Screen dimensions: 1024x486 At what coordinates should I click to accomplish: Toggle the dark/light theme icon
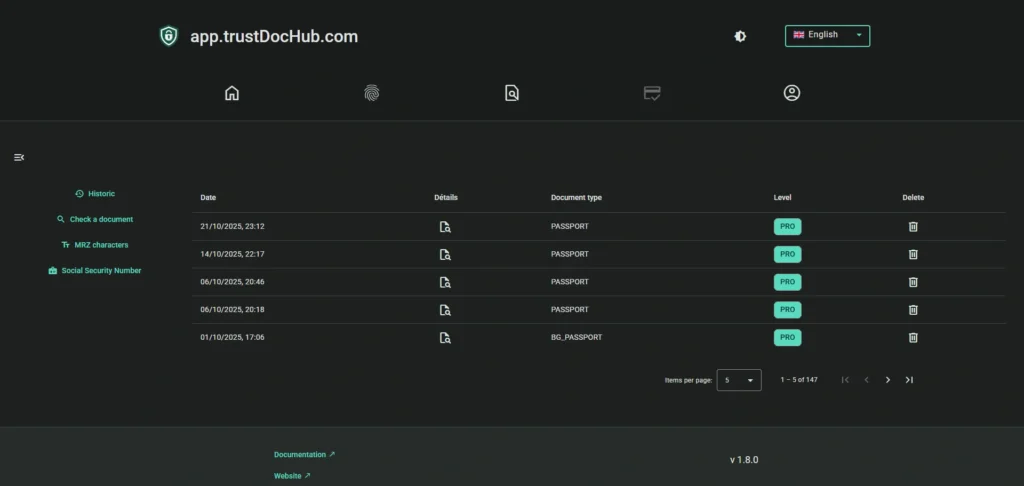click(x=740, y=37)
